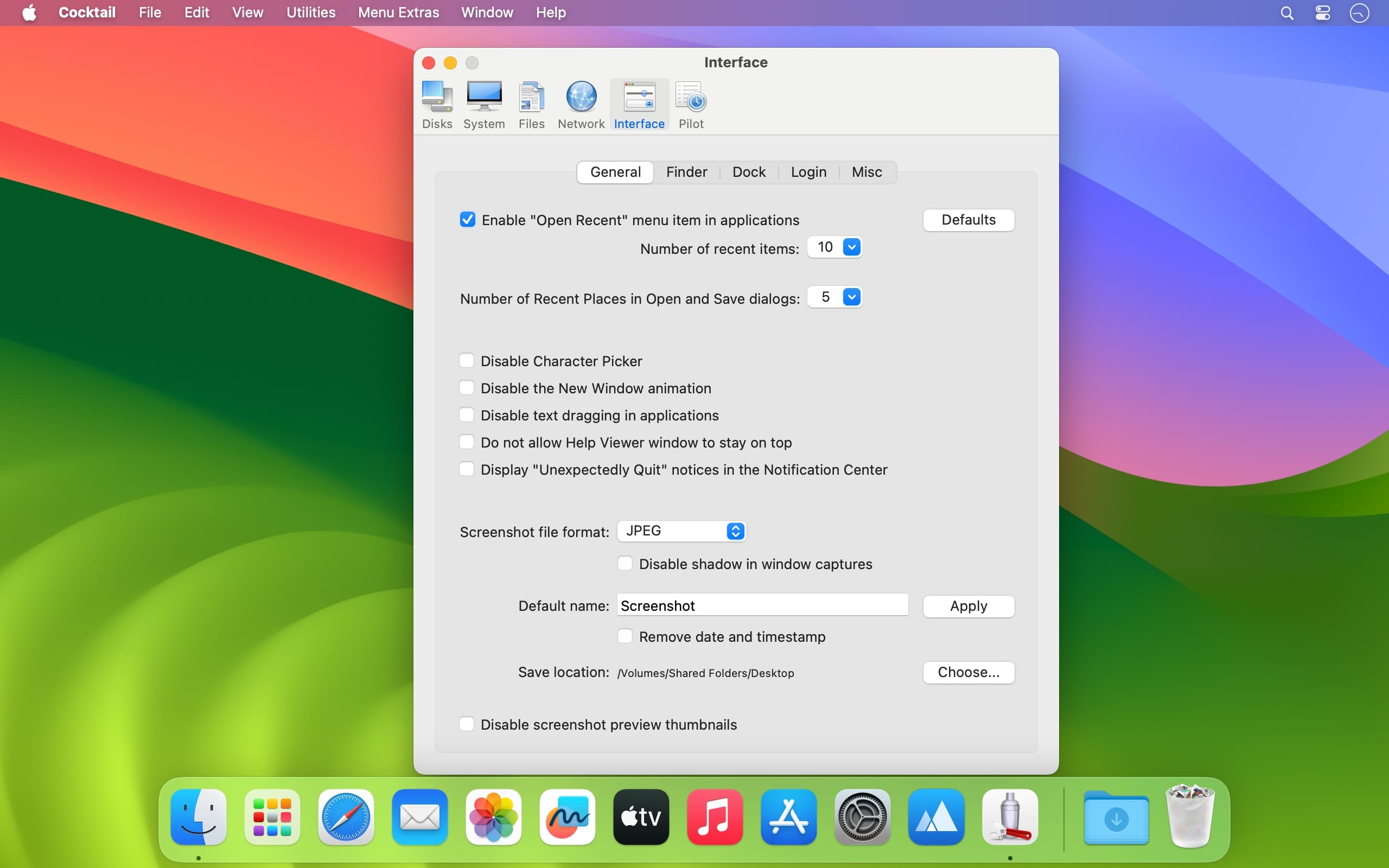The height and width of the screenshot is (868, 1389).
Task: Open the System toolbar section
Action: point(484,105)
